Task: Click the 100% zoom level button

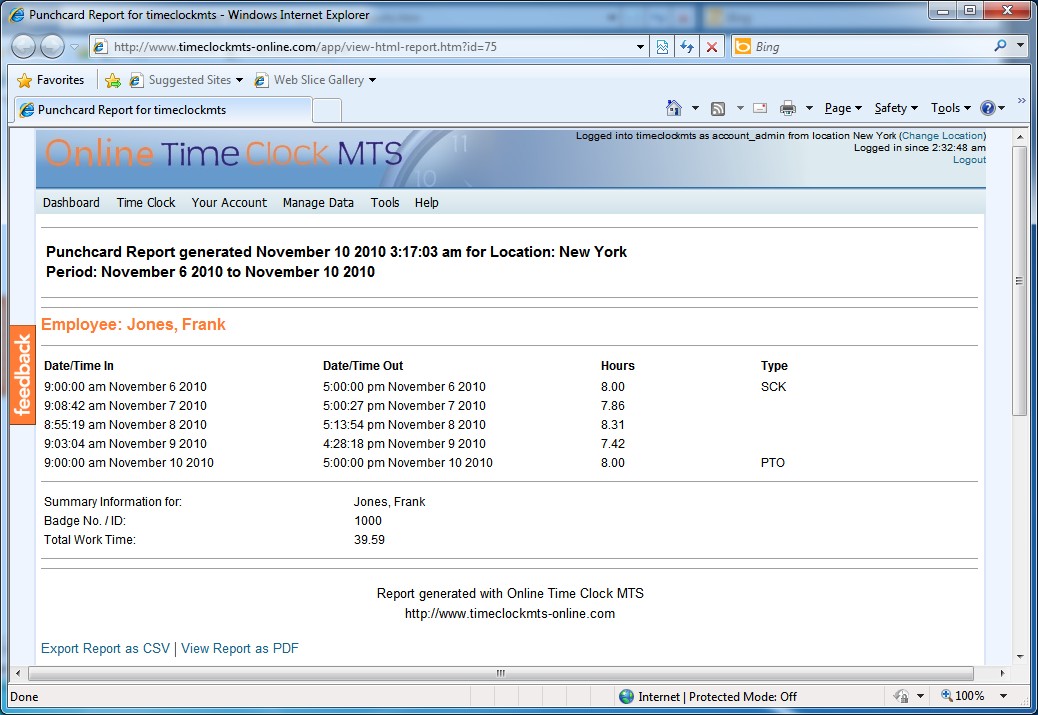Action: tap(963, 696)
